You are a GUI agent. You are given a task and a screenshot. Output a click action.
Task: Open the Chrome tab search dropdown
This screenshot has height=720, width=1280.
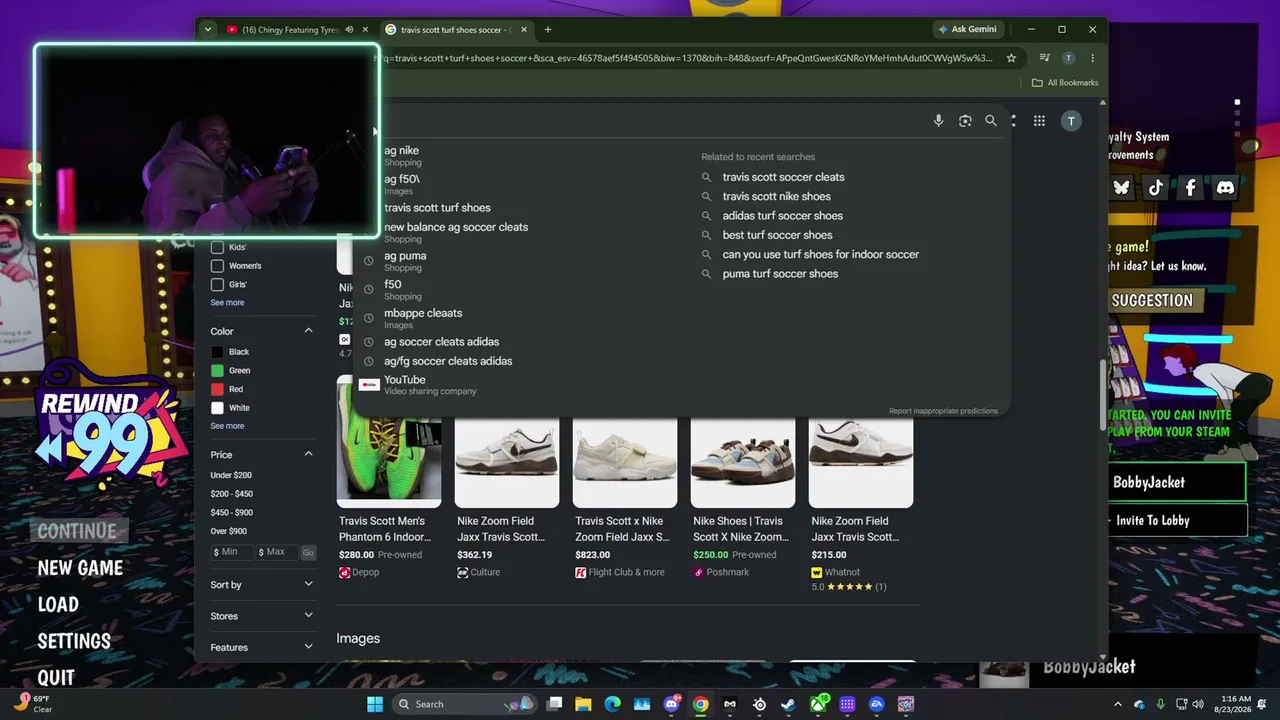point(207,30)
